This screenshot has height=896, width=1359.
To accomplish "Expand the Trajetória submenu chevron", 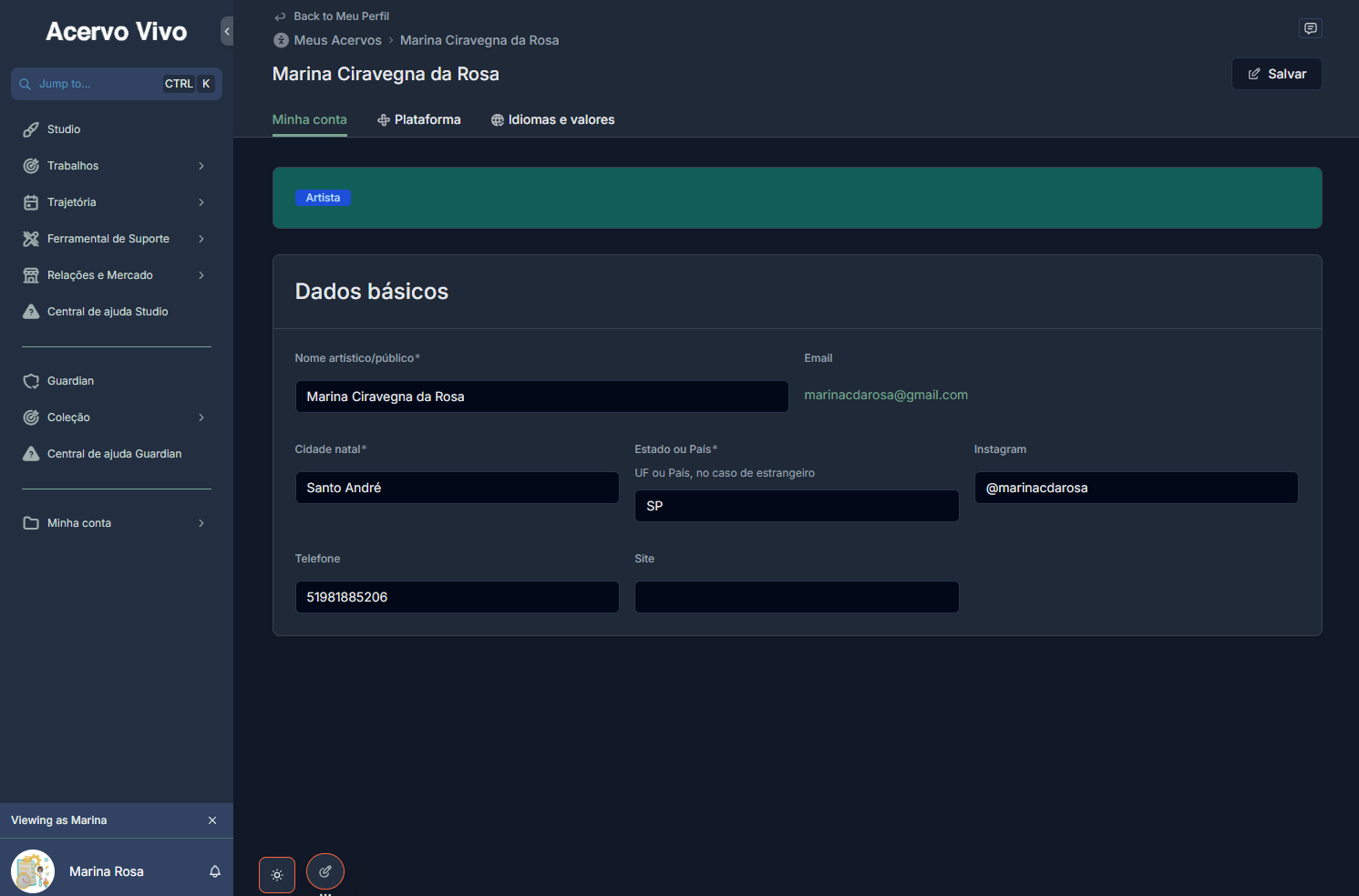I will 201,202.
